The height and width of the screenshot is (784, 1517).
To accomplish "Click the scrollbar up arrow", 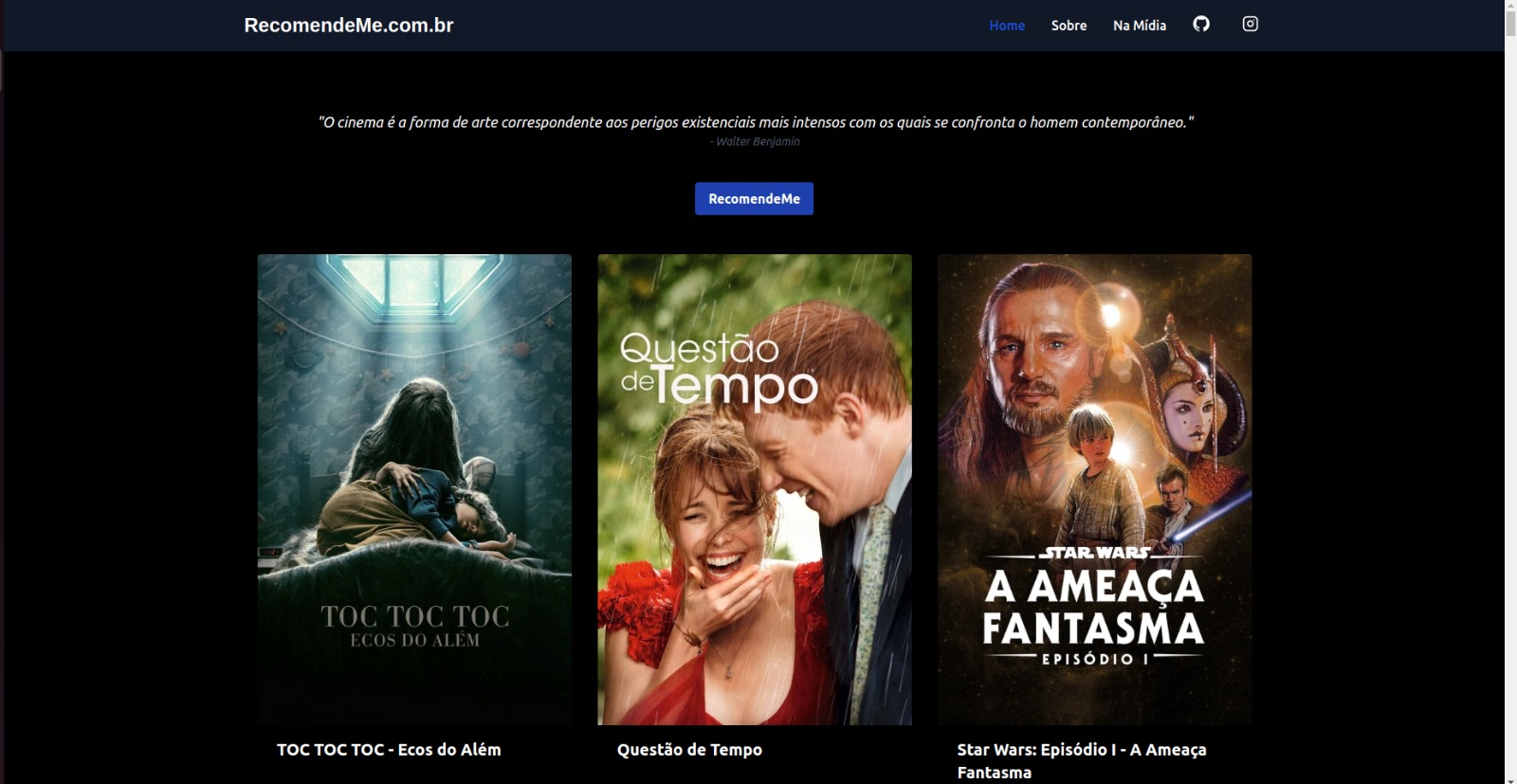I will 1510,6.
